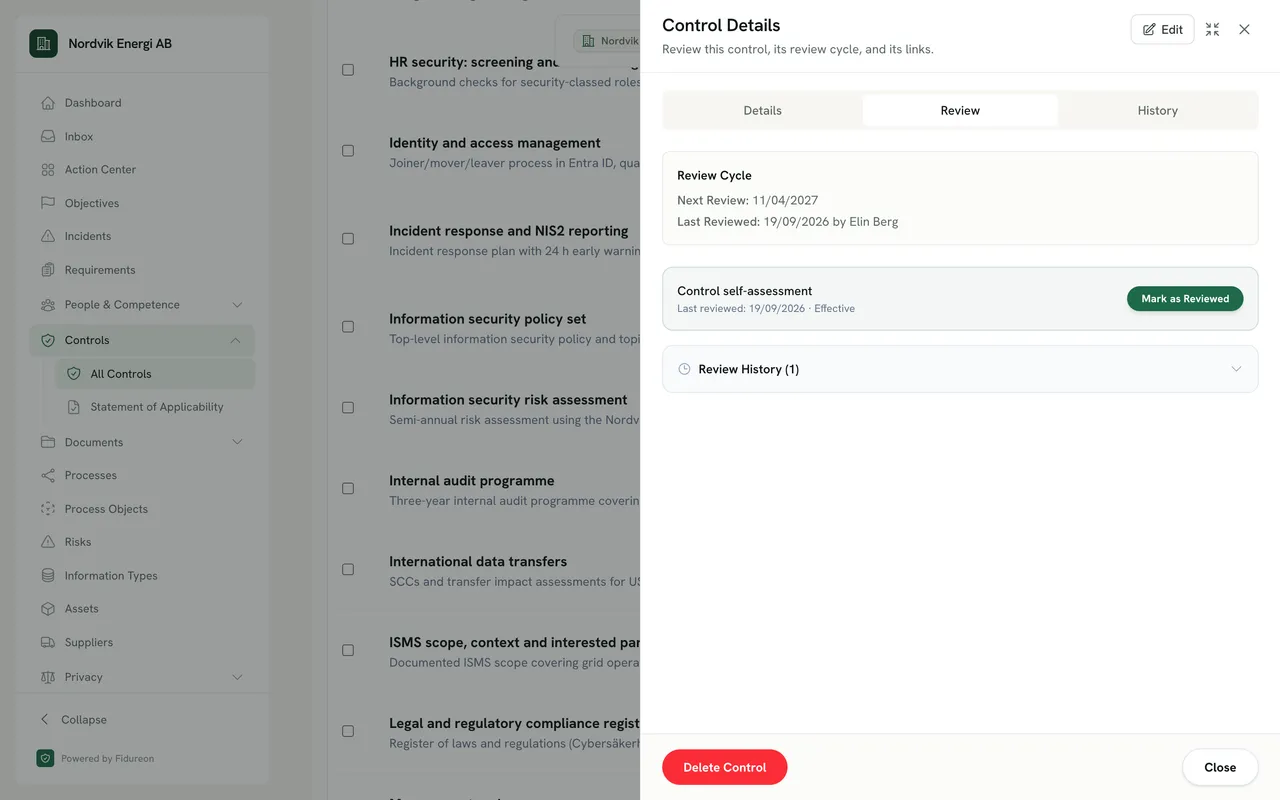
Task: Collapse the sidebar with the Collapse arrow
Action: tap(44, 720)
